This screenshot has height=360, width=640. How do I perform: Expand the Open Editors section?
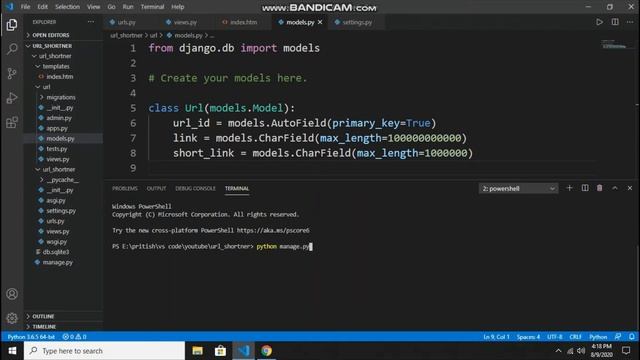(x=51, y=35)
